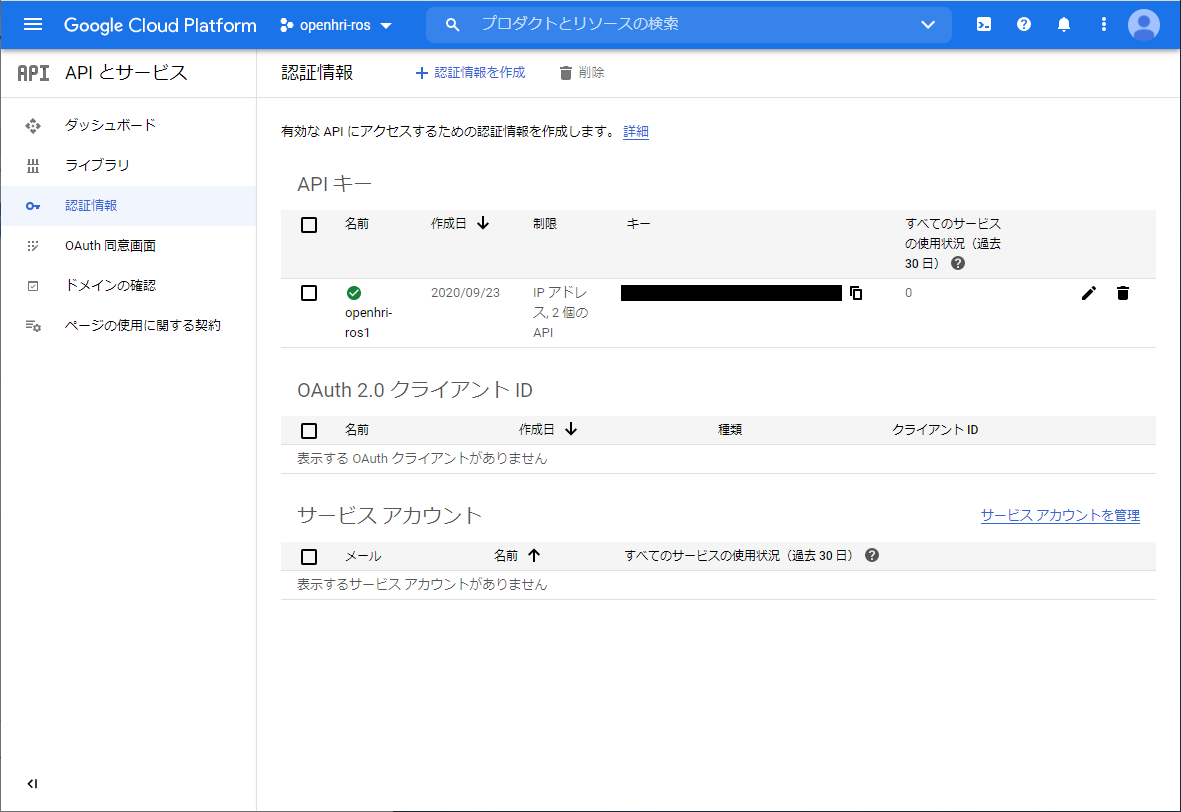Image resolution: width=1181 pixels, height=812 pixels.
Task: Click the ページの使用に関する契約 settings icon
Action: coord(32,326)
